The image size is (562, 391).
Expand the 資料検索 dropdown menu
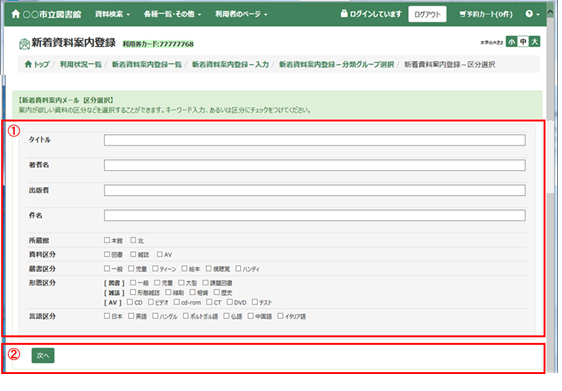point(112,14)
